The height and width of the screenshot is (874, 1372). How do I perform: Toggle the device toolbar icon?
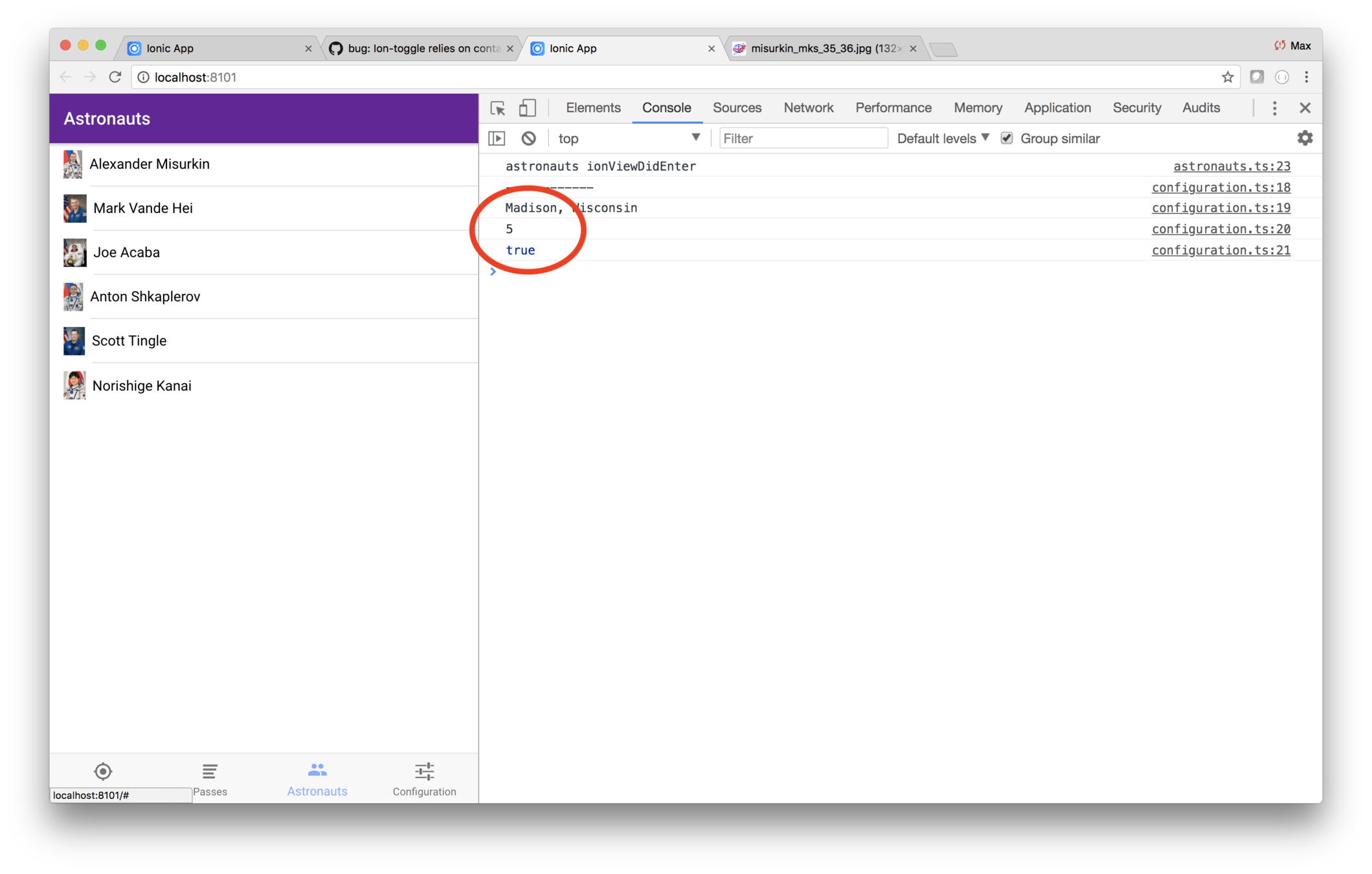pos(528,108)
